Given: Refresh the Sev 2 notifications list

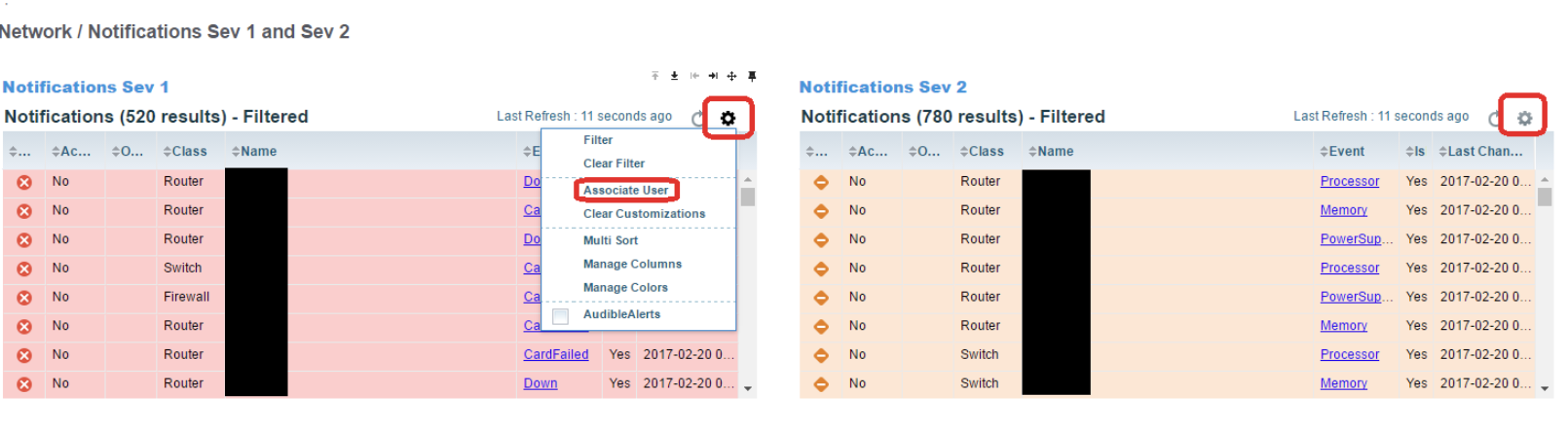Looking at the screenshot, I should (1495, 119).
